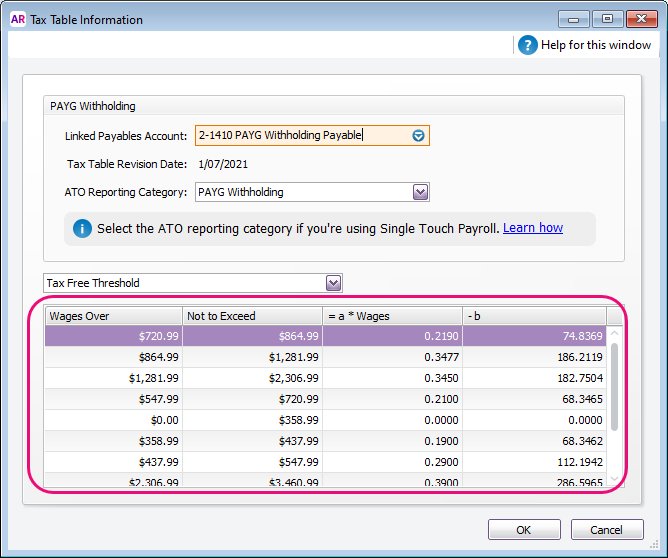668x558 pixels.
Task: Click the blue info icon beside ATO note
Action: [x=83, y=229]
